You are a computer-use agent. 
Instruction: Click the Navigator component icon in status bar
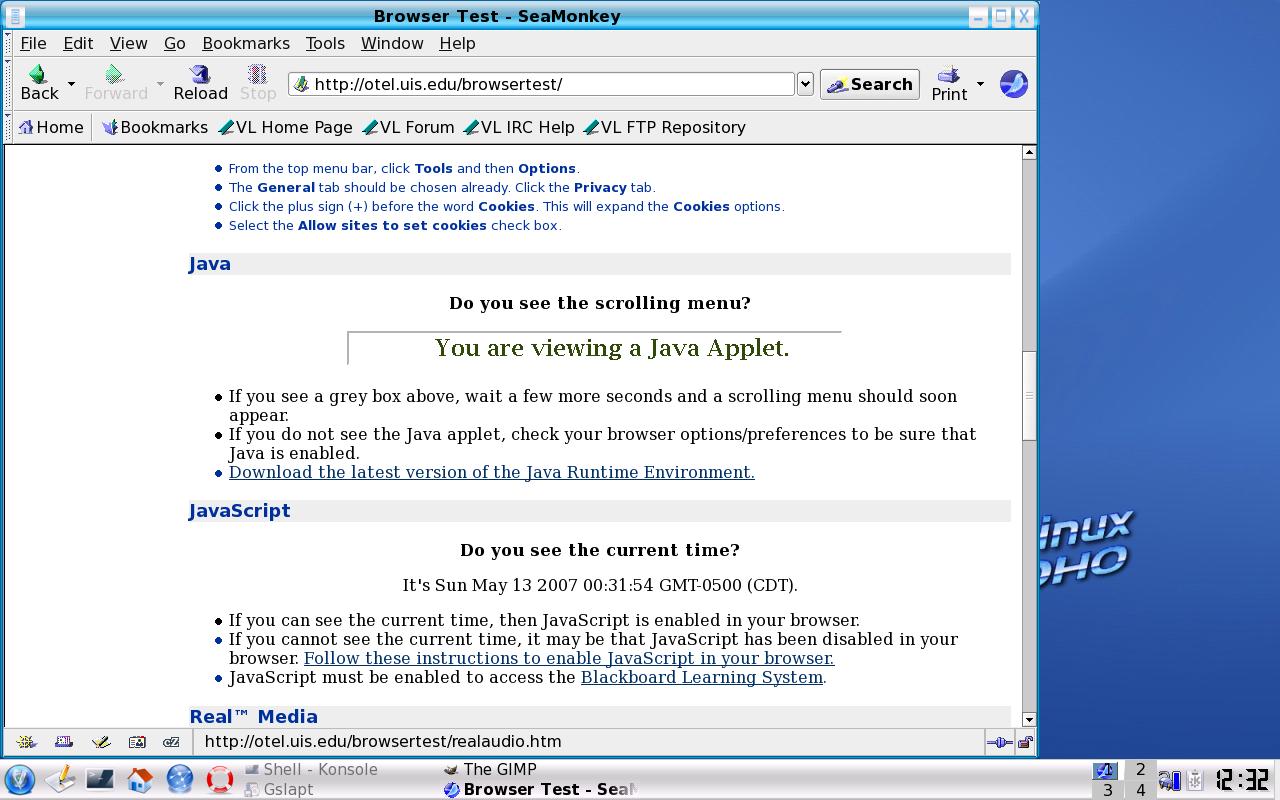click(x=27, y=742)
